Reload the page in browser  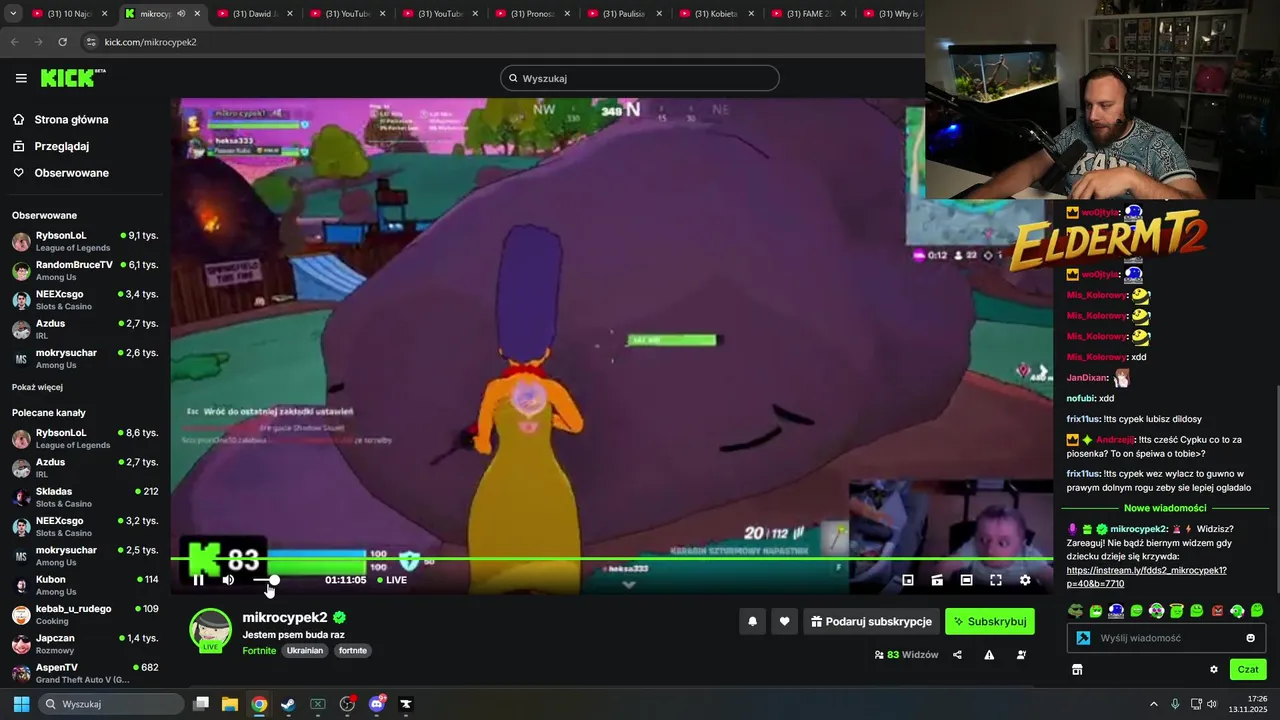(x=62, y=42)
